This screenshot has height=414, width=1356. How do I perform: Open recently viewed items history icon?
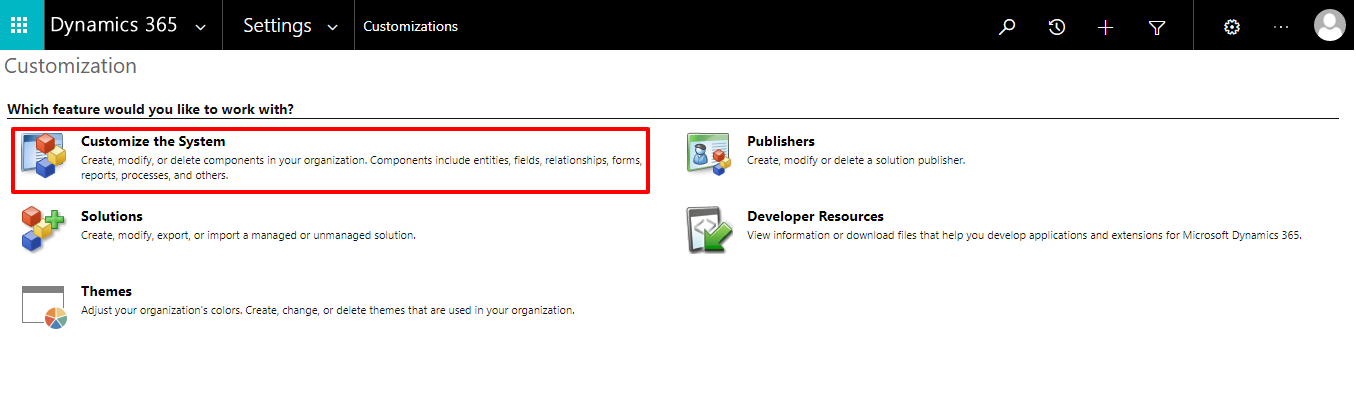tap(1056, 27)
